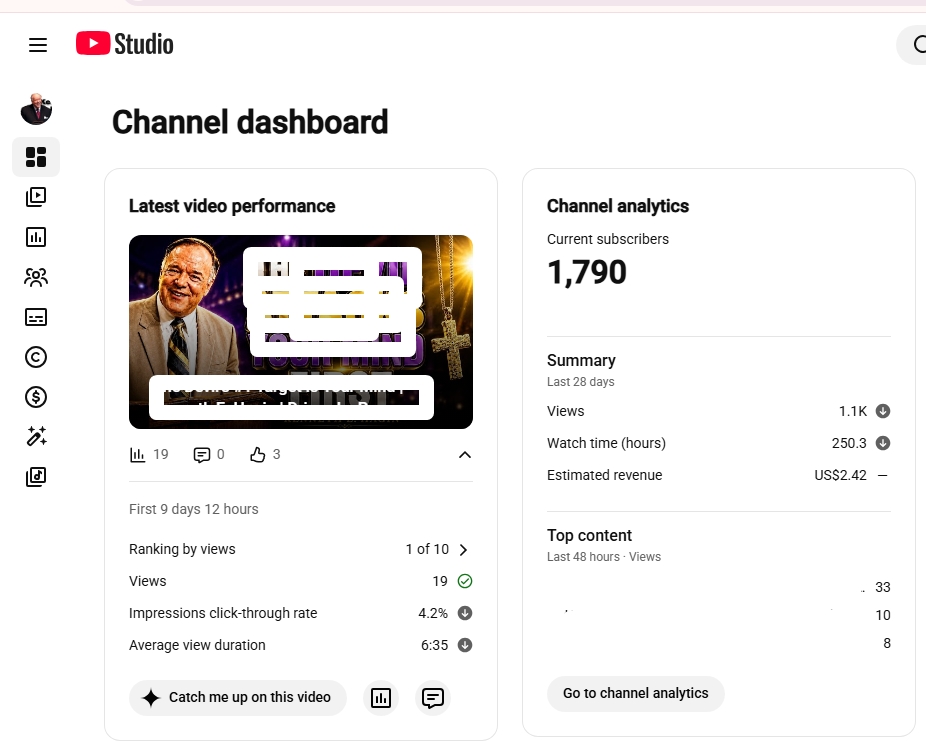The height and width of the screenshot is (741, 926).
Task: Click down-arrow indicator beside Watch time 250.3
Action: [x=883, y=443]
